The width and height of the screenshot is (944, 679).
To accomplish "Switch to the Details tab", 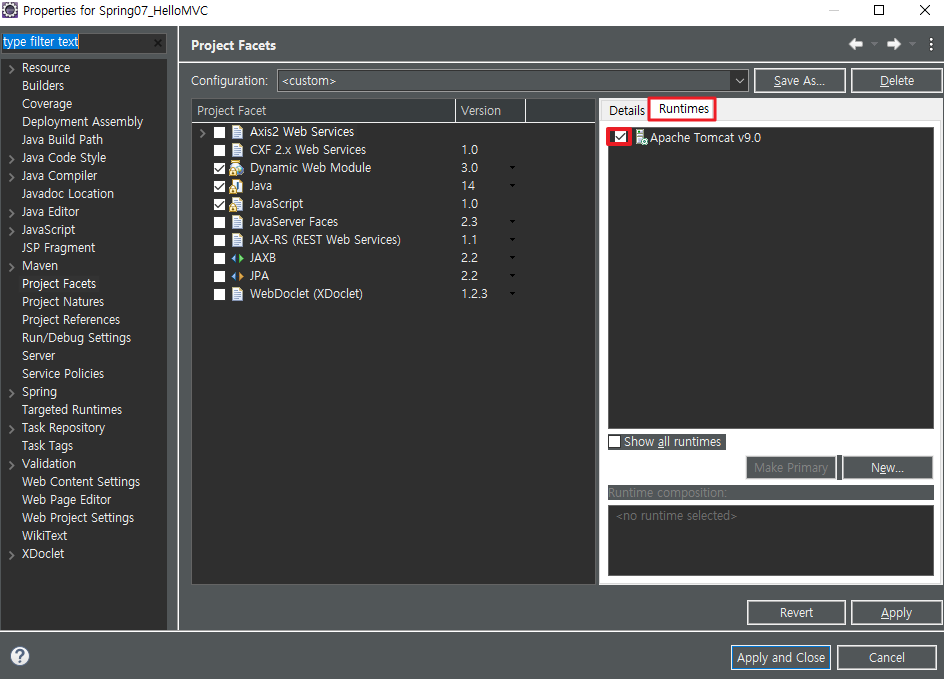I will [x=626, y=110].
